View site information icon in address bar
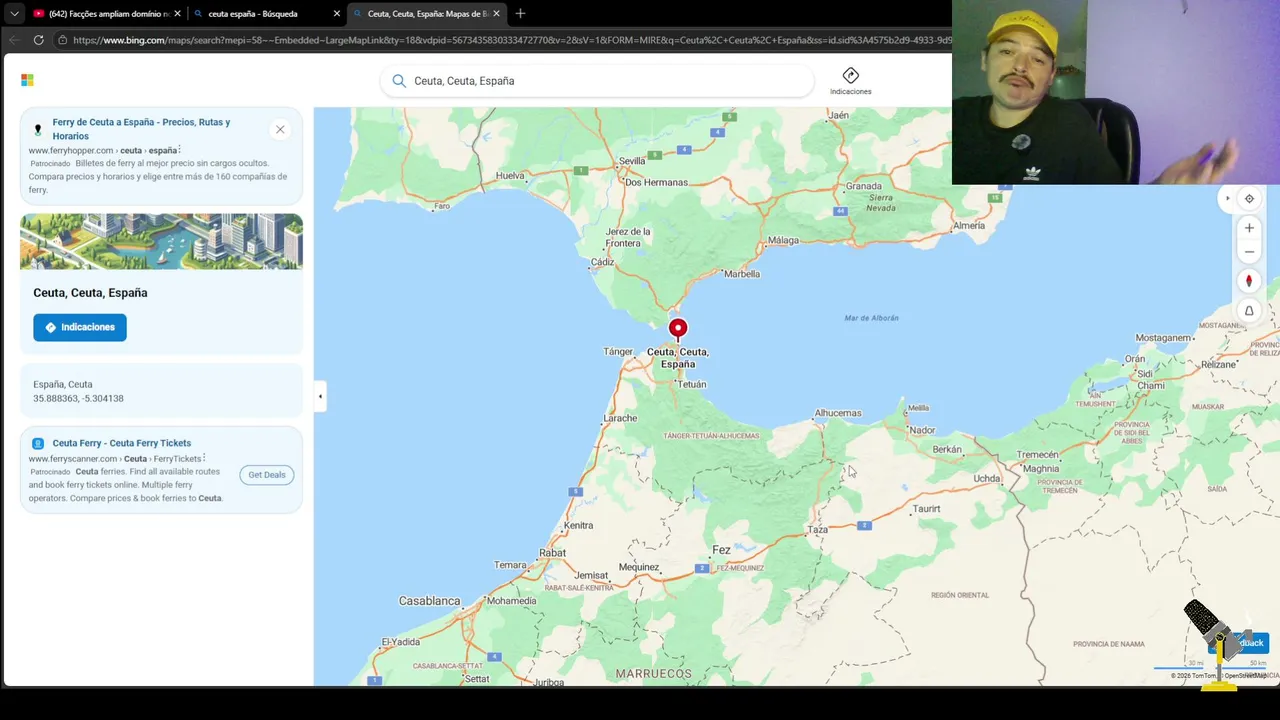 (x=62, y=40)
